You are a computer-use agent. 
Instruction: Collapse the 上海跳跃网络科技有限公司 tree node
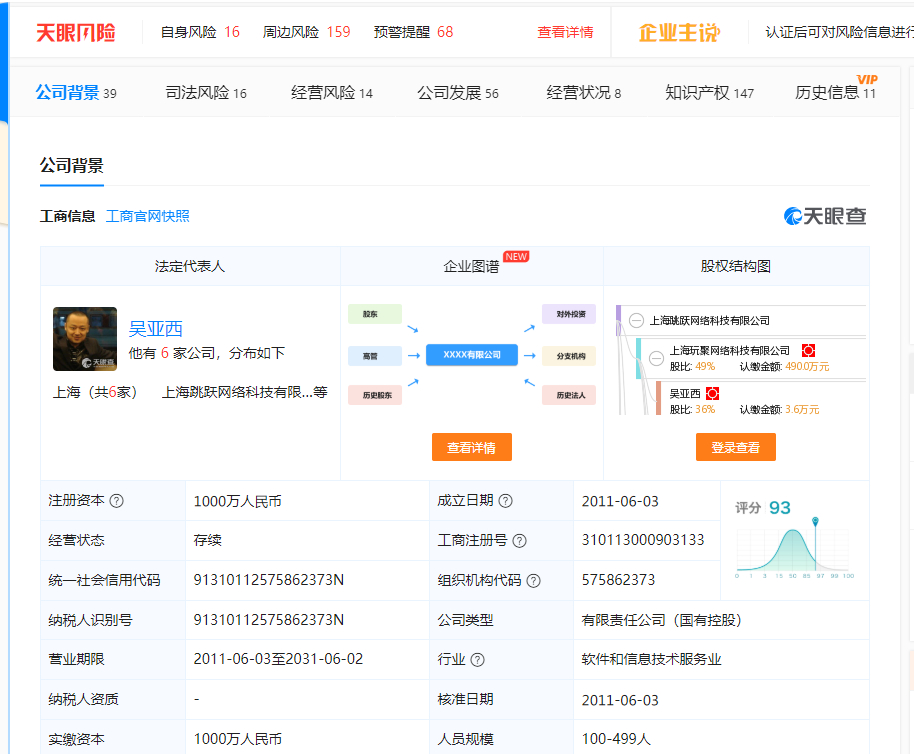pyautogui.click(x=636, y=321)
